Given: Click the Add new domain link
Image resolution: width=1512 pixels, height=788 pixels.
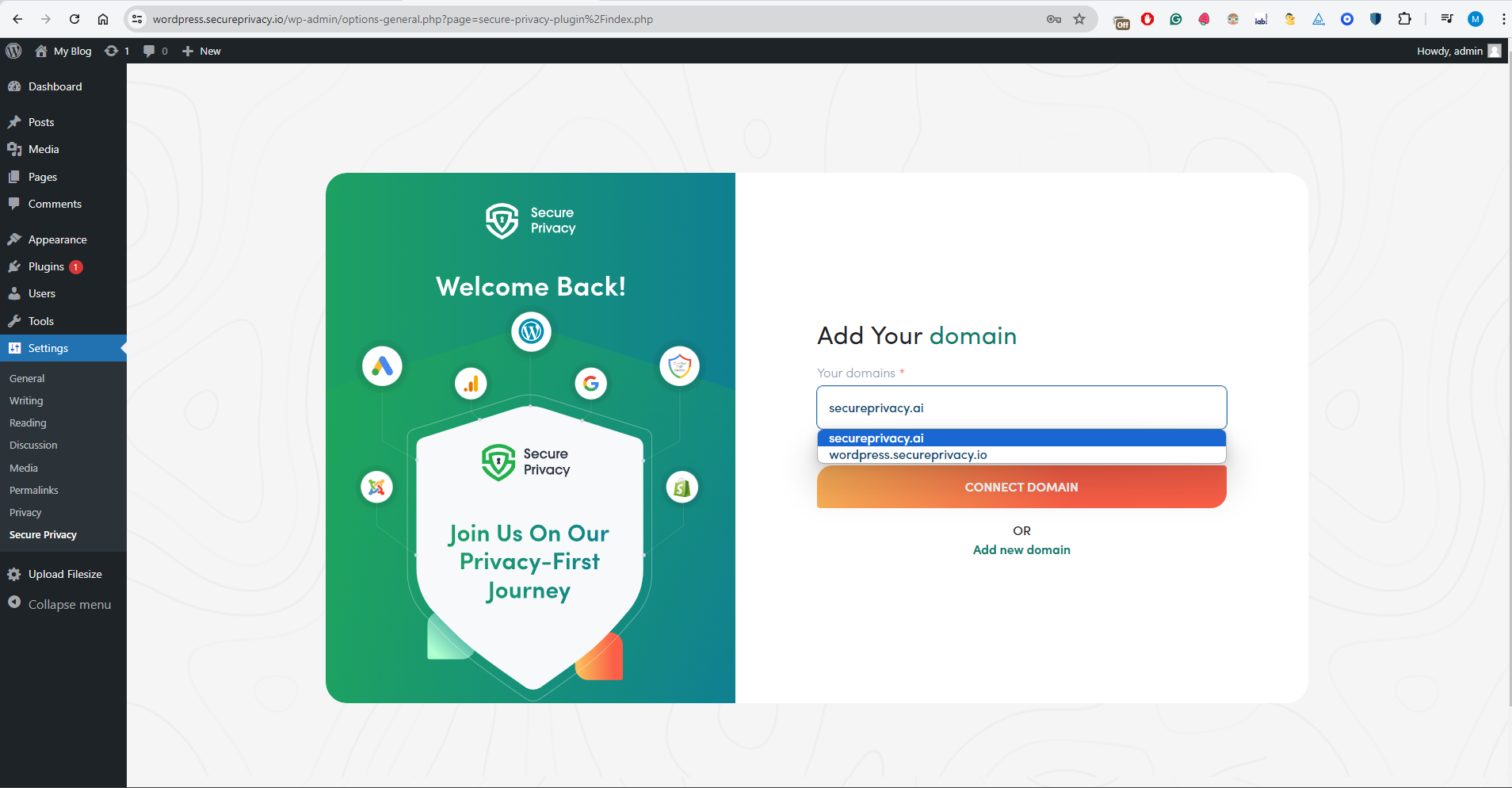Looking at the screenshot, I should coord(1021,549).
